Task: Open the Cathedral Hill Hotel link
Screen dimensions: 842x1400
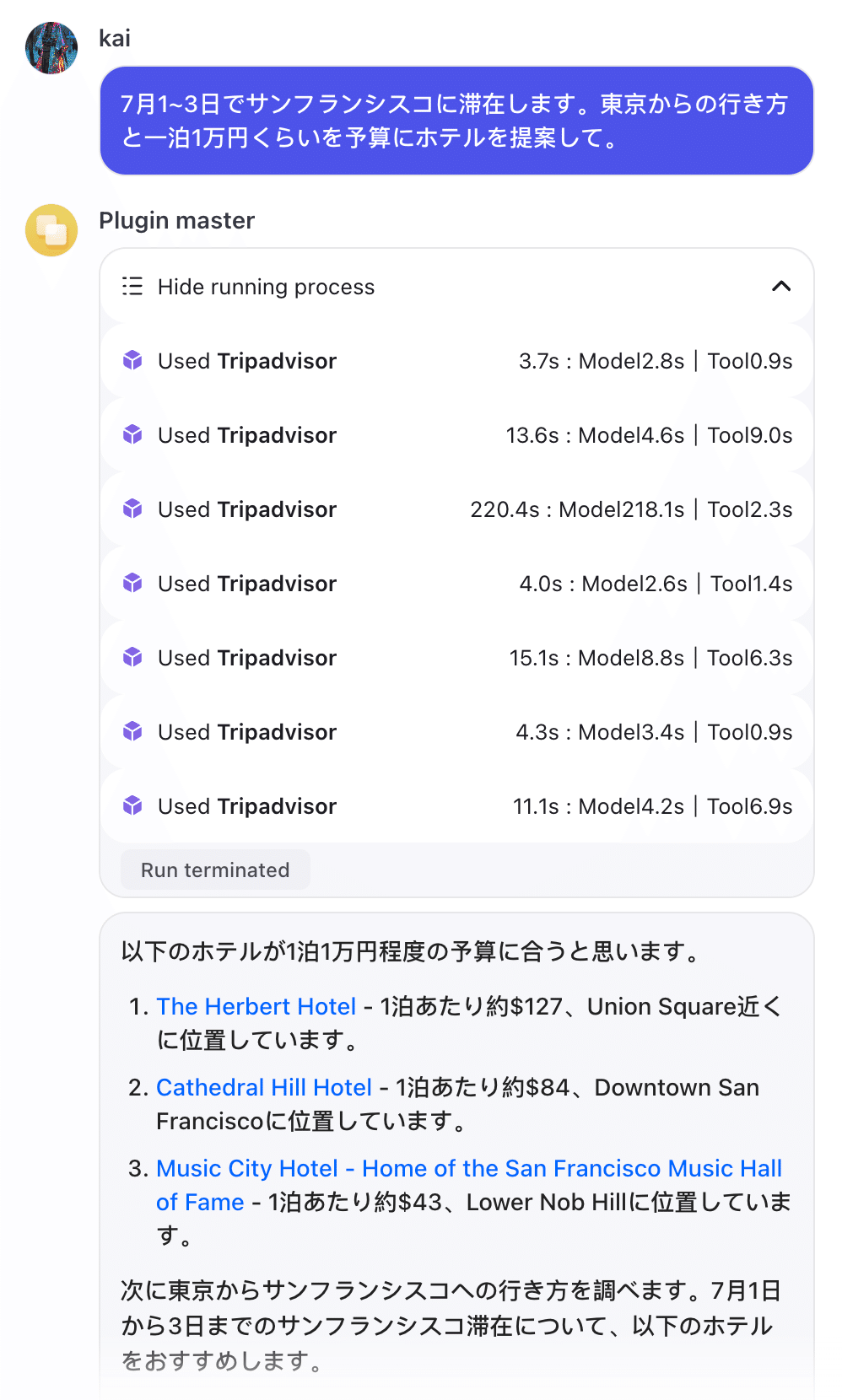Action: pyautogui.click(x=264, y=1087)
